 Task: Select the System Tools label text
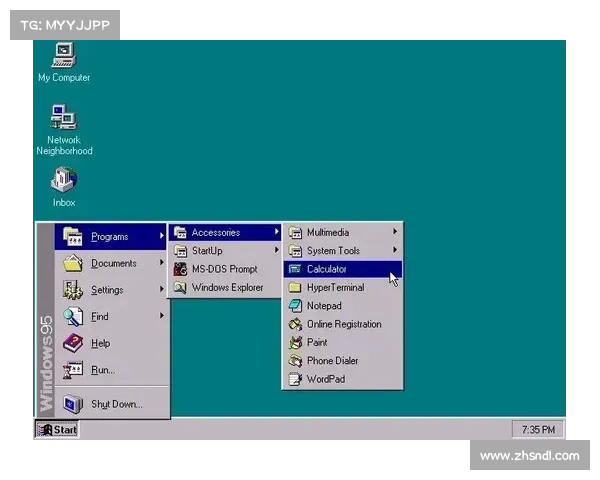pyautogui.click(x=333, y=251)
